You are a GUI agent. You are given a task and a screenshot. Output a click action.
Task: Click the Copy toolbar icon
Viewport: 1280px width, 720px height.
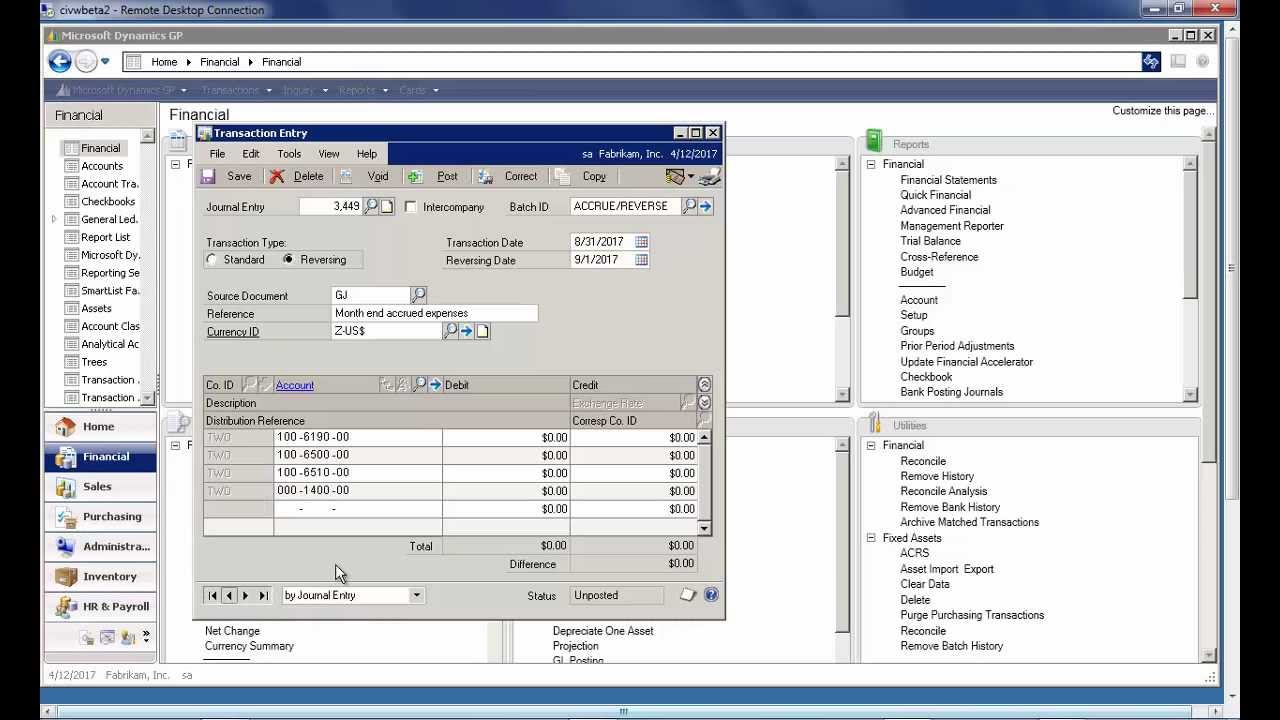coord(562,177)
